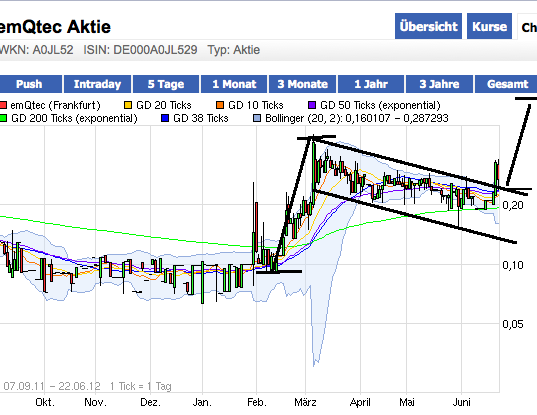Click the ISIN DE000A0JL529 text
The image size is (537, 415).
click(x=140, y=50)
